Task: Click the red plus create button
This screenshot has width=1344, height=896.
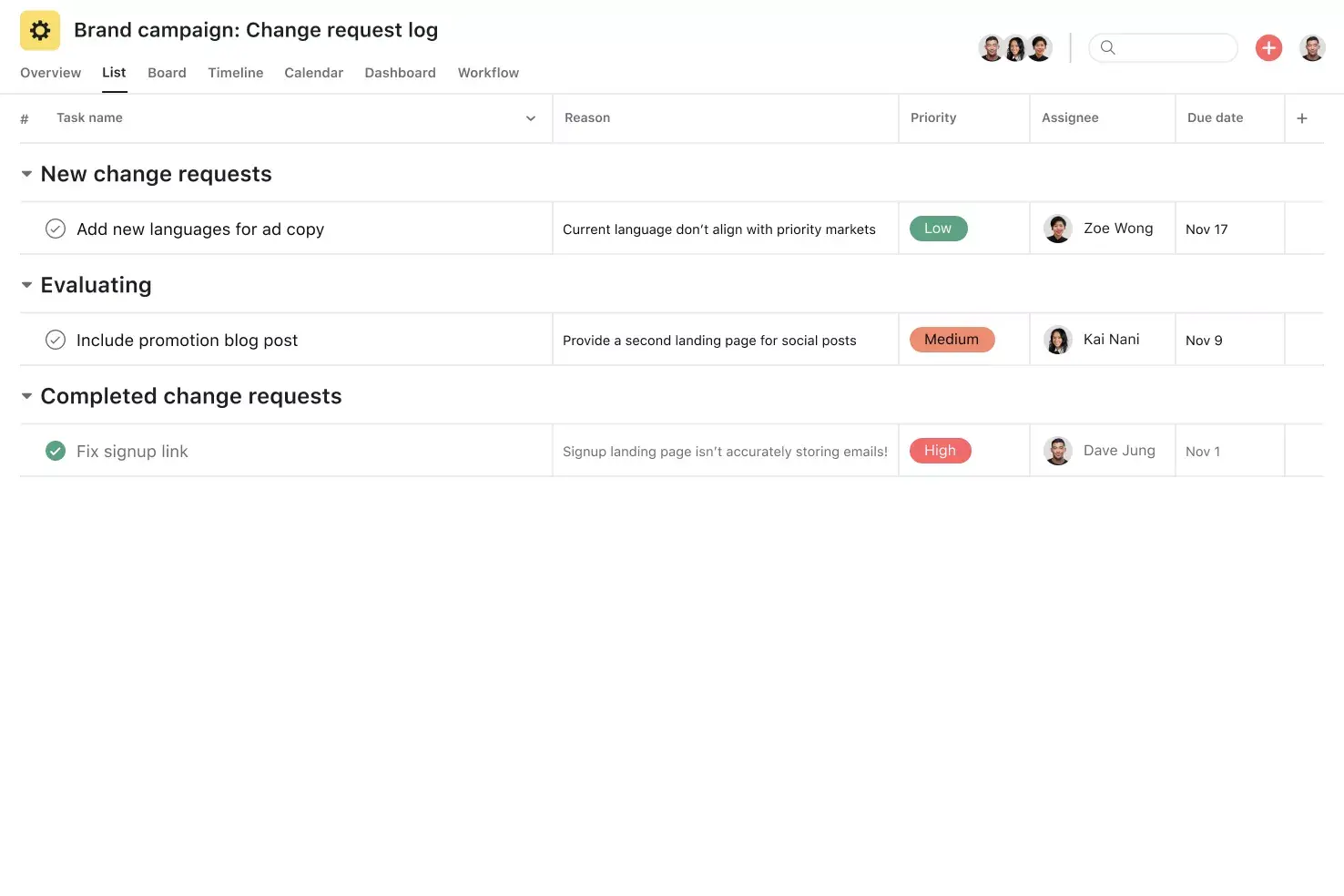Action: point(1268,47)
